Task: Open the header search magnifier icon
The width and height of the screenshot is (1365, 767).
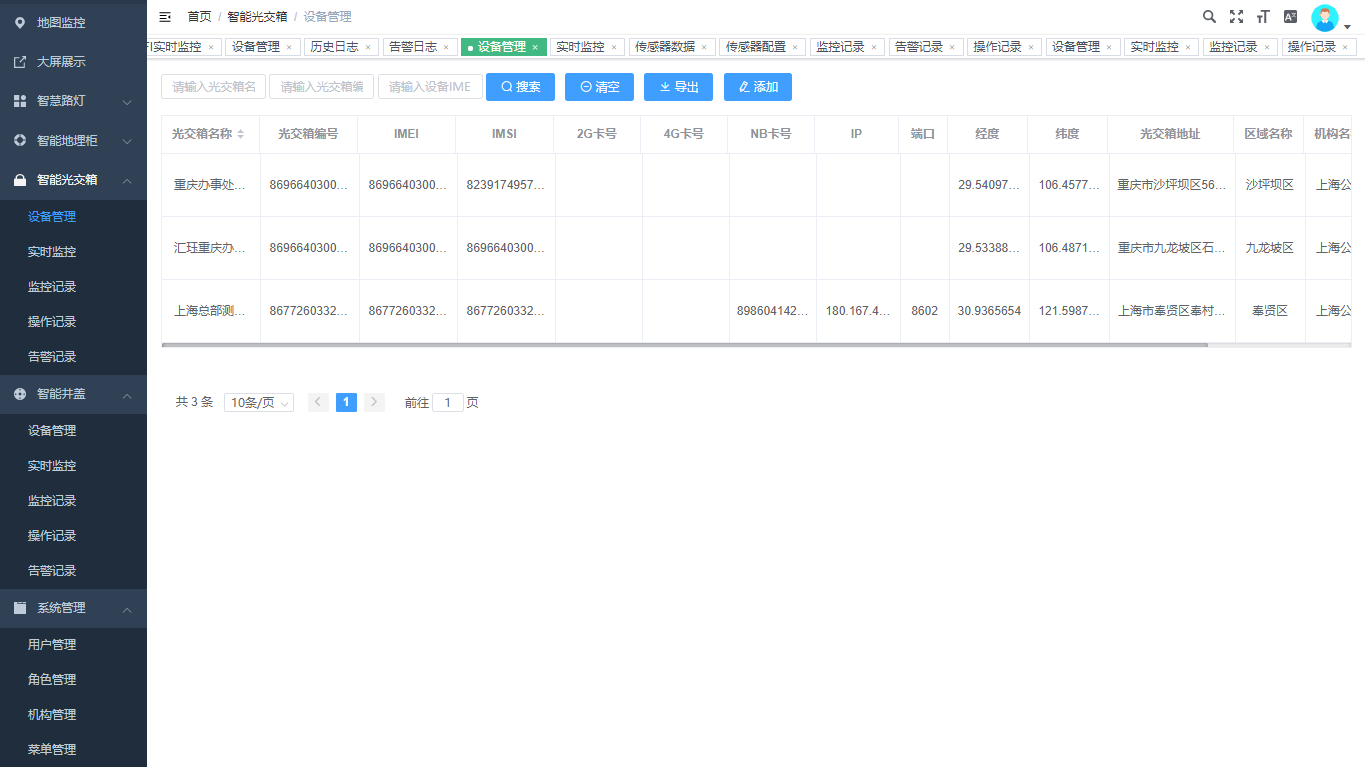Action: point(1209,17)
